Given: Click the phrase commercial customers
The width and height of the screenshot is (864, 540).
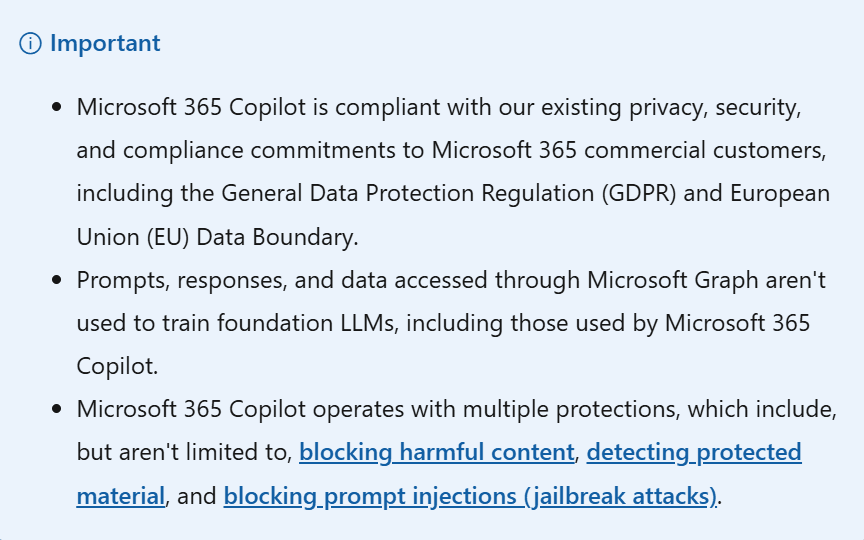Looking at the screenshot, I should (705, 150).
